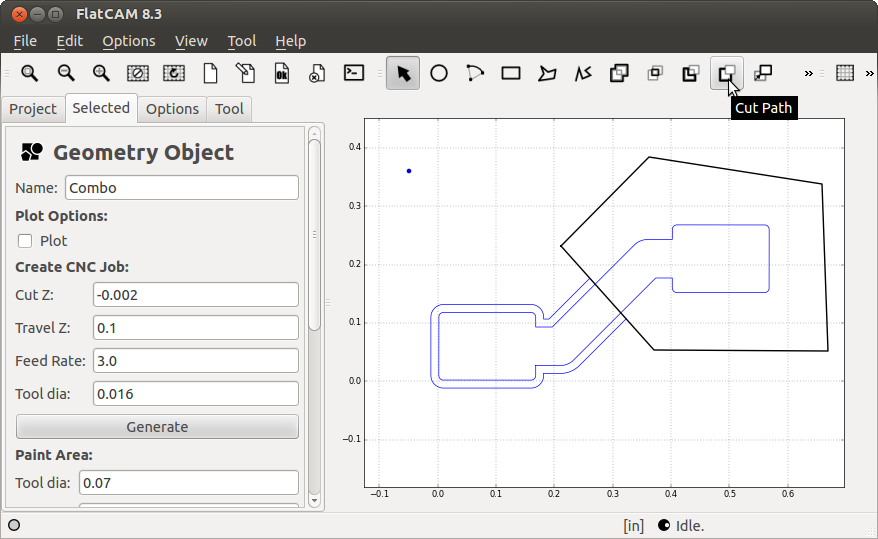Clear the plot using the toolbar icon
878x539 pixels.
pyautogui.click(x=138, y=73)
